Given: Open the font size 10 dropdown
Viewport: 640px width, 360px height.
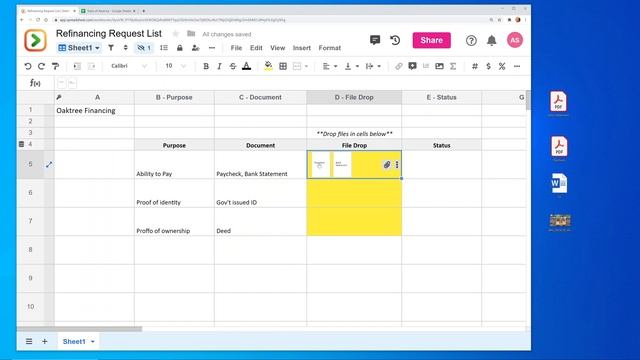Looking at the screenshot, I should [x=175, y=66].
